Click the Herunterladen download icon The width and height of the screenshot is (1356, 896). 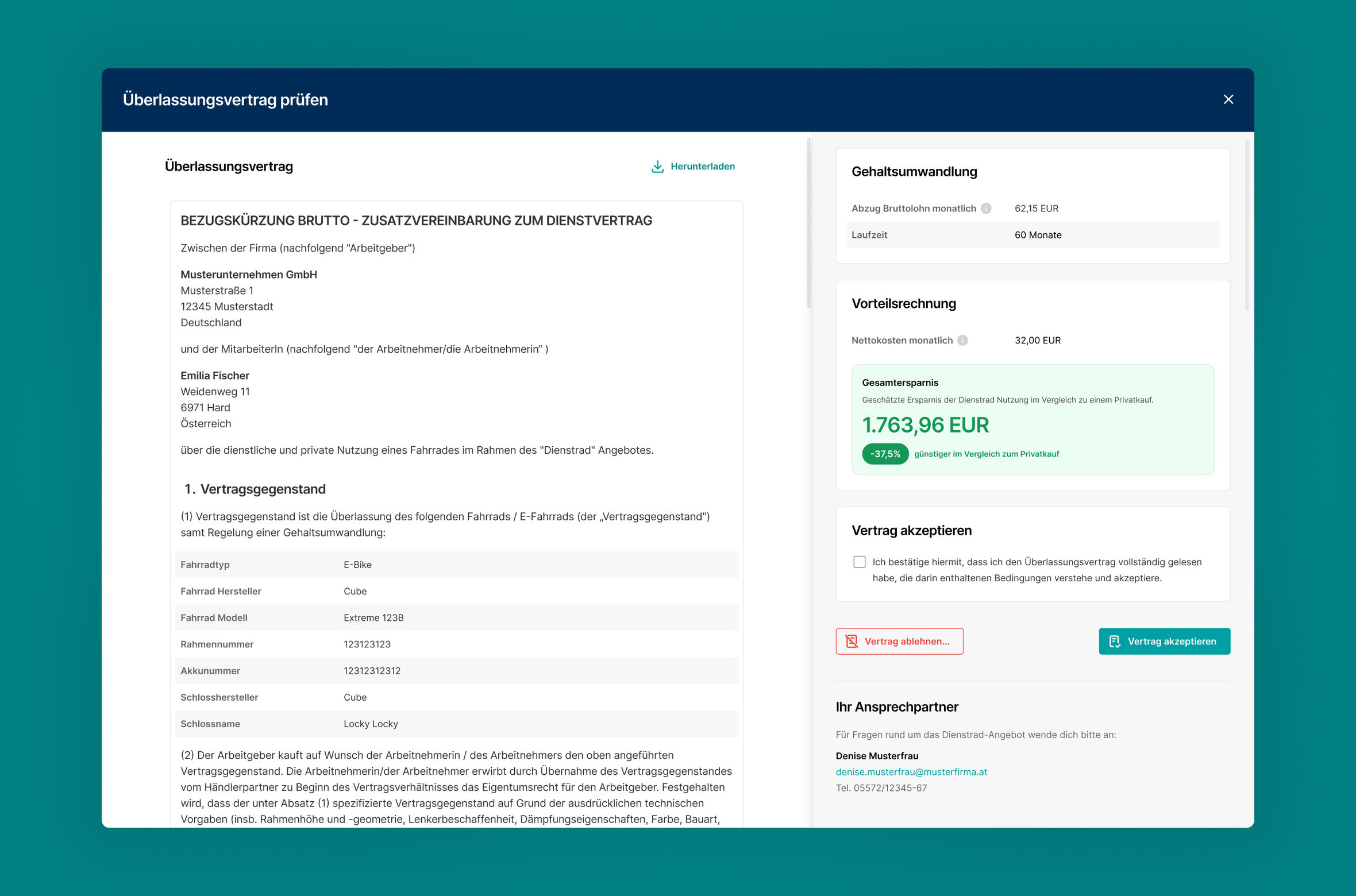pos(657,167)
